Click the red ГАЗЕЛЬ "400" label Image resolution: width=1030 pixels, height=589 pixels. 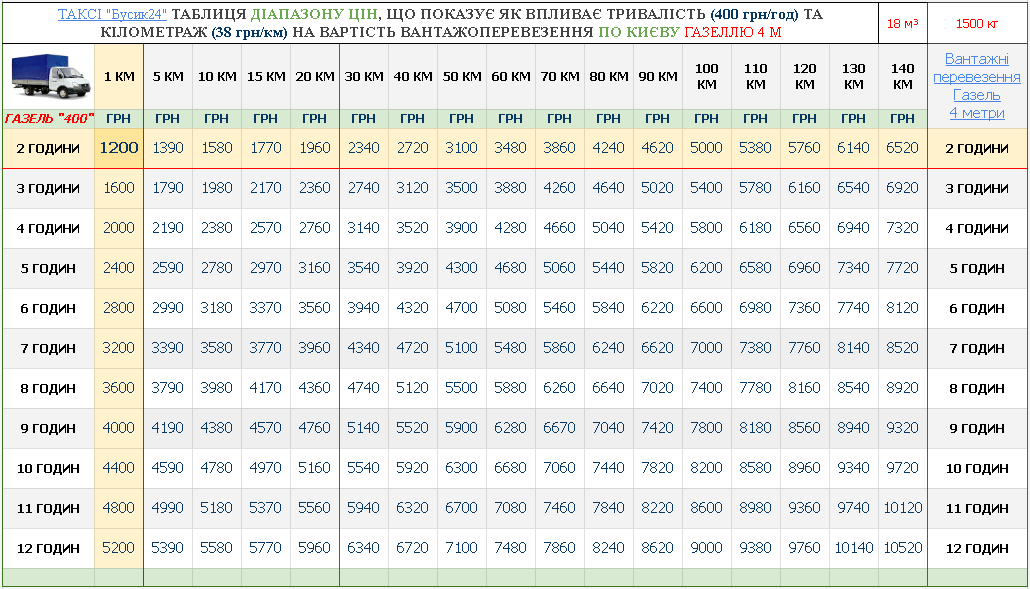pos(48,118)
